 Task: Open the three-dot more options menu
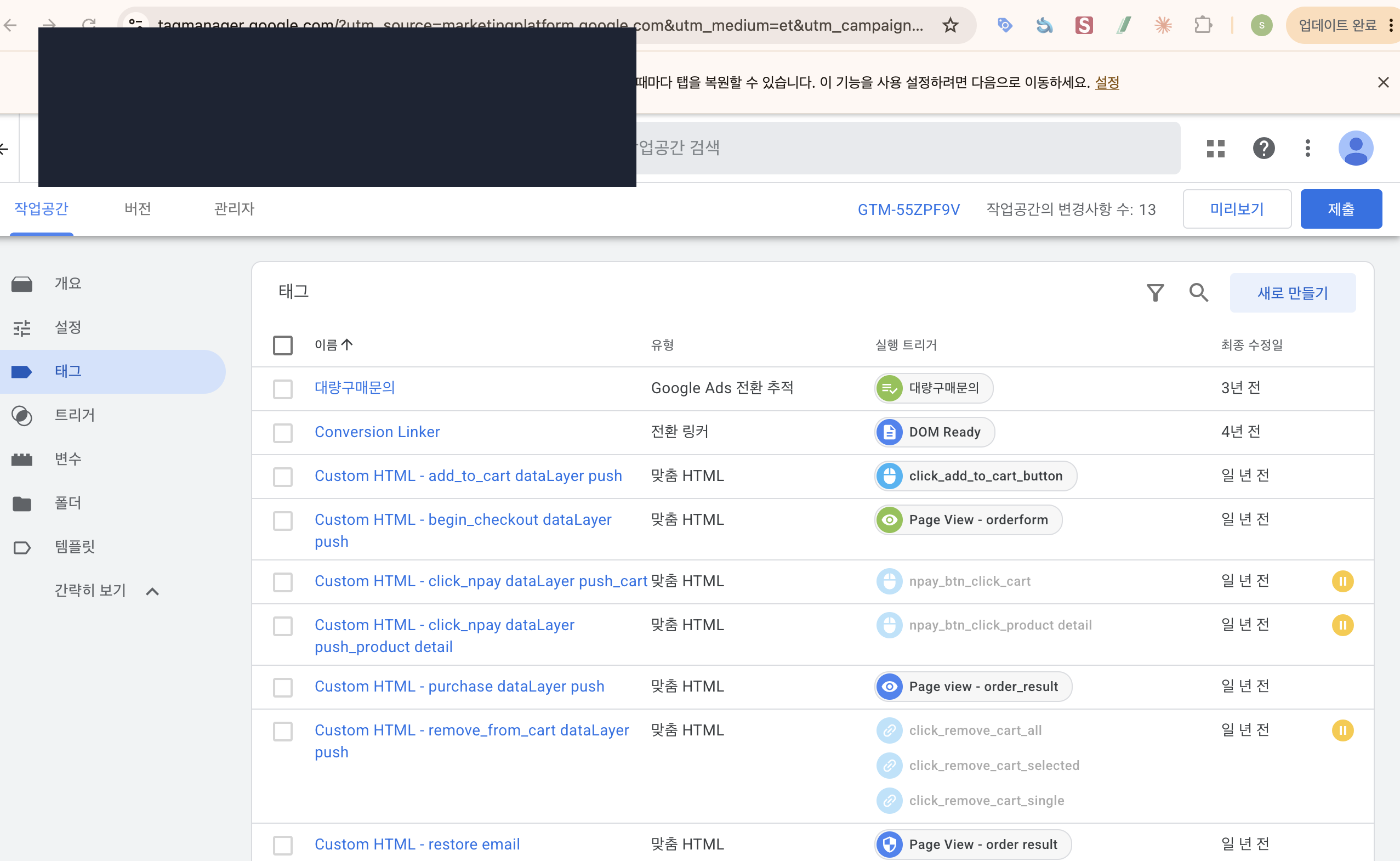click(1308, 148)
